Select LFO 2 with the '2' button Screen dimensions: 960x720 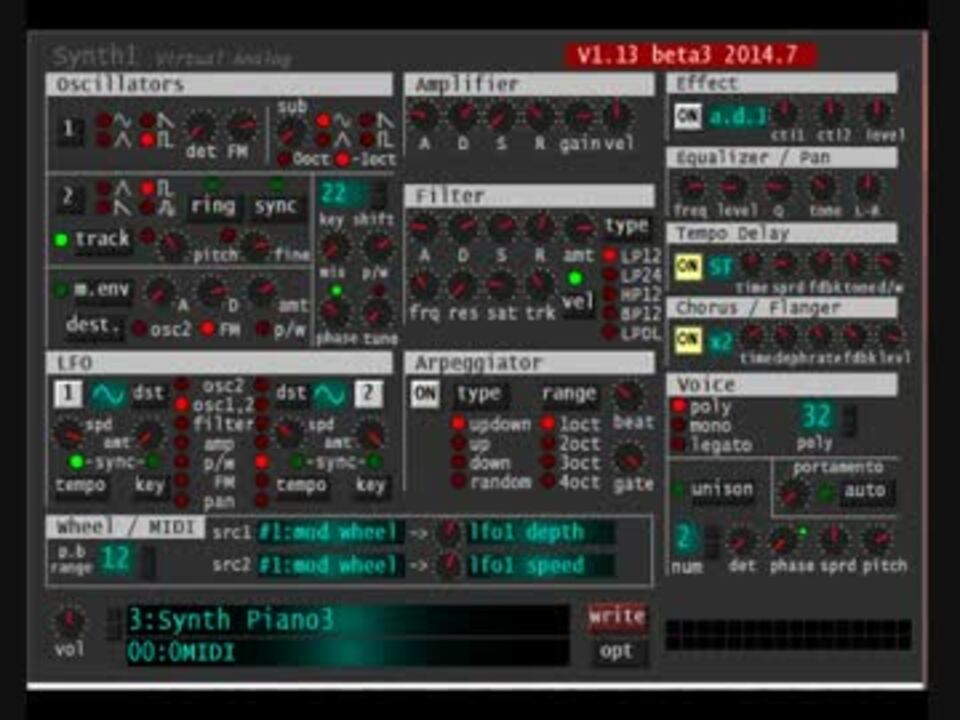tap(368, 394)
